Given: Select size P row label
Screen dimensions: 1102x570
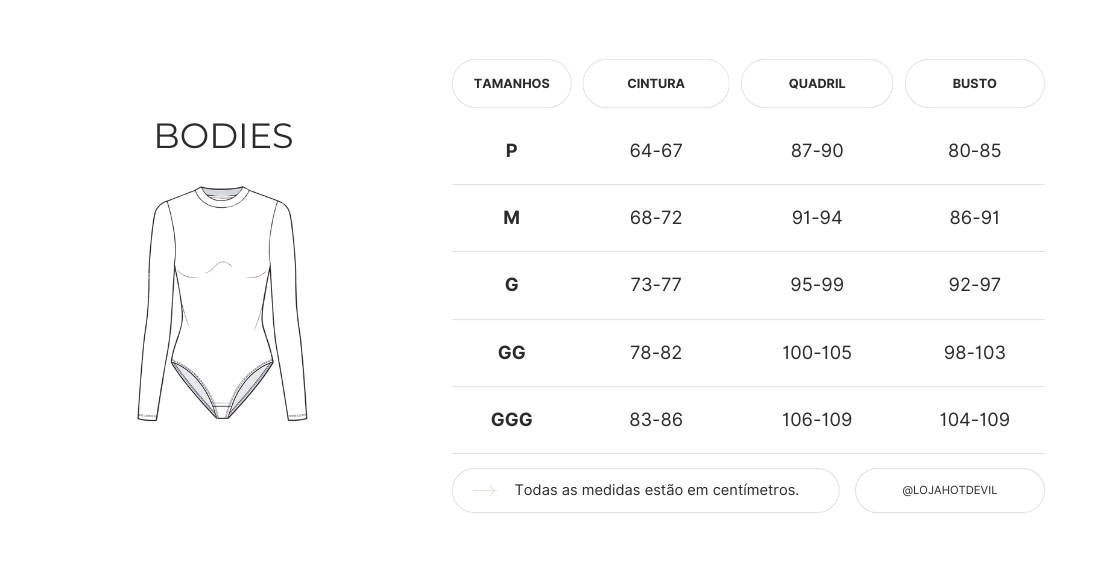Looking at the screenshot, I should point(511,151).
